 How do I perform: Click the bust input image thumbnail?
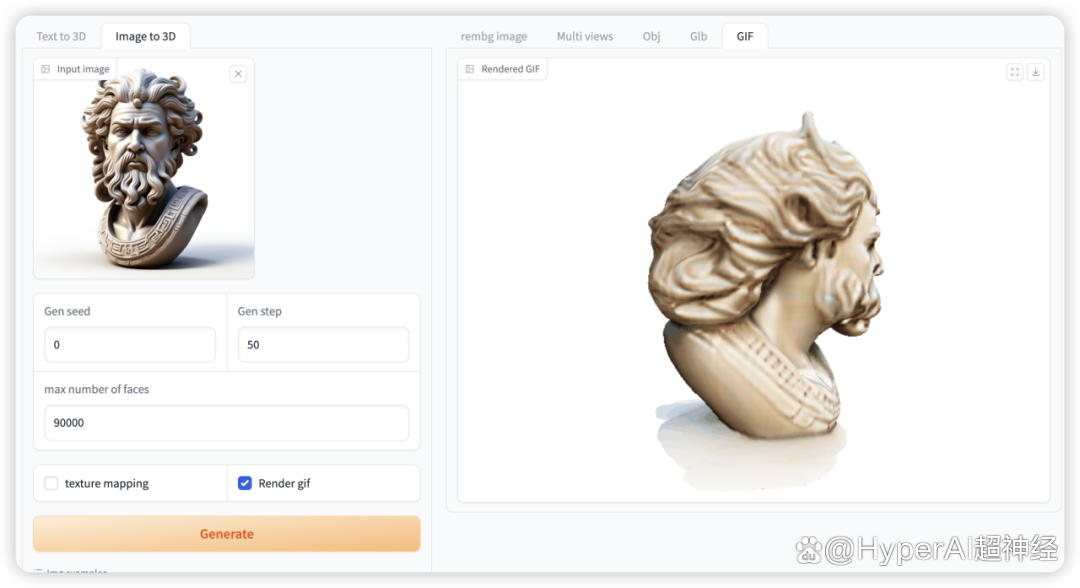click(144, 169)
